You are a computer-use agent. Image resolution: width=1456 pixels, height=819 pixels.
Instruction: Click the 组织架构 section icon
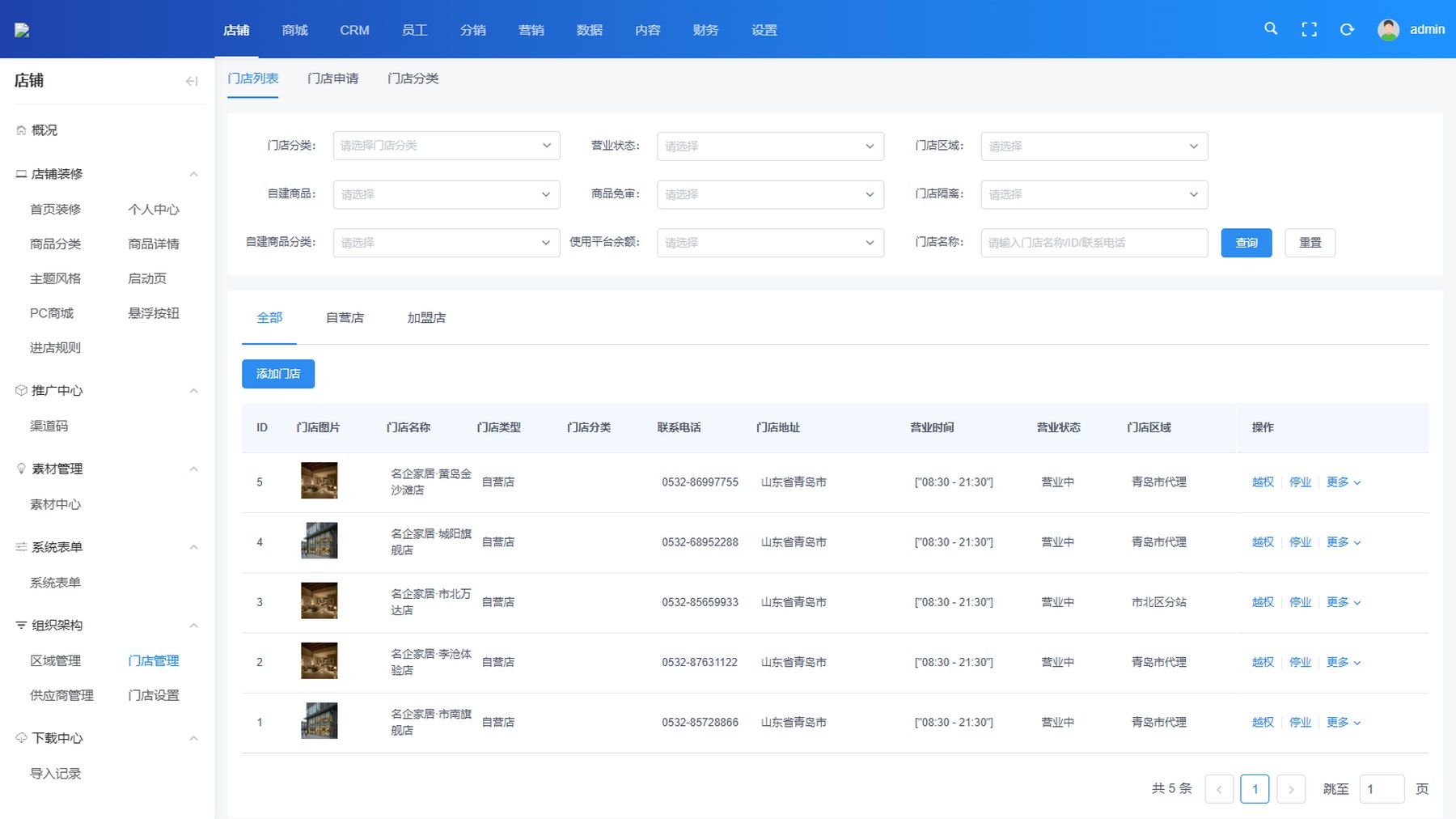click(21, 626)
